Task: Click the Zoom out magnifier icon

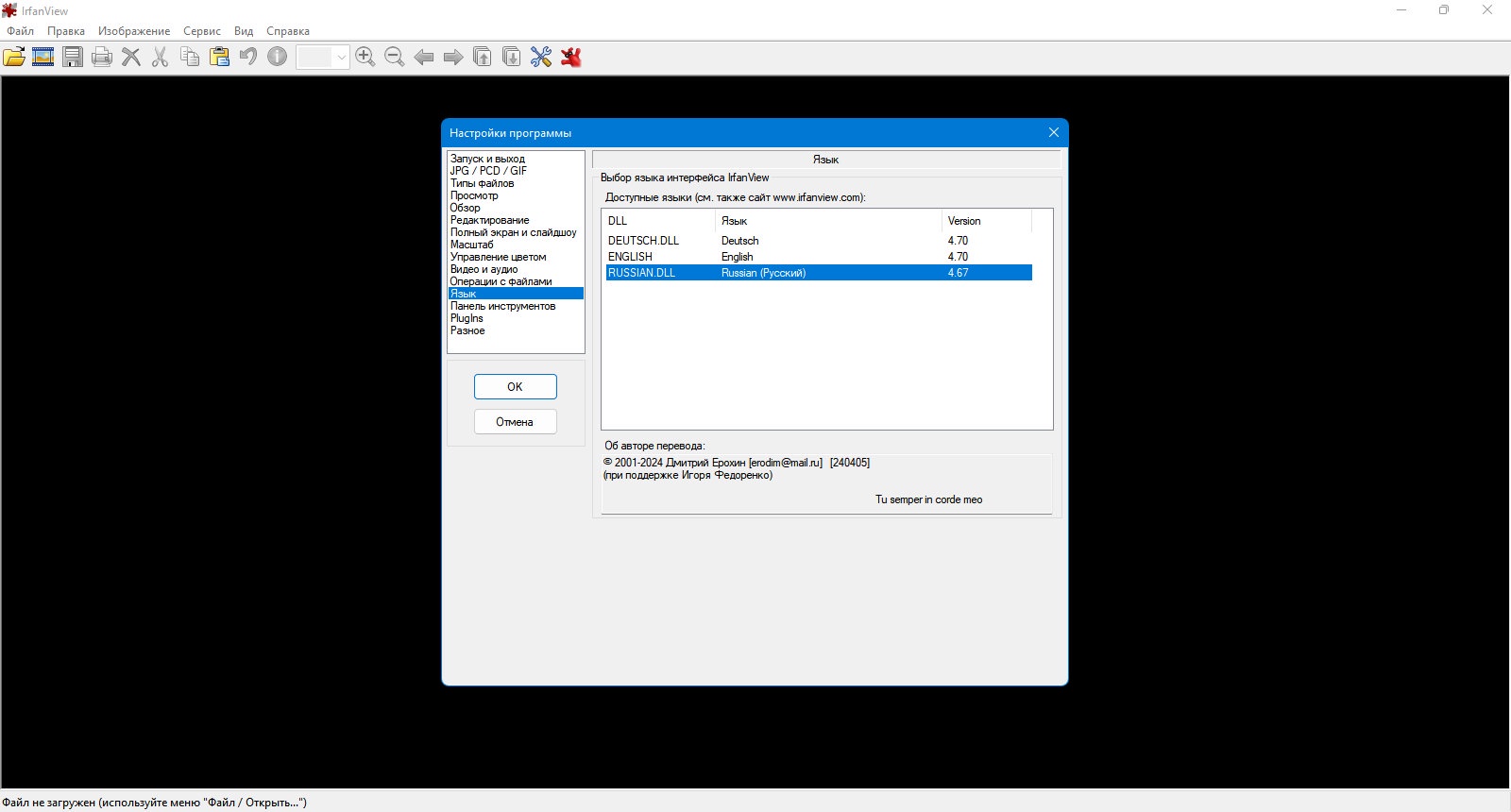Action: [x=395, y=57]
